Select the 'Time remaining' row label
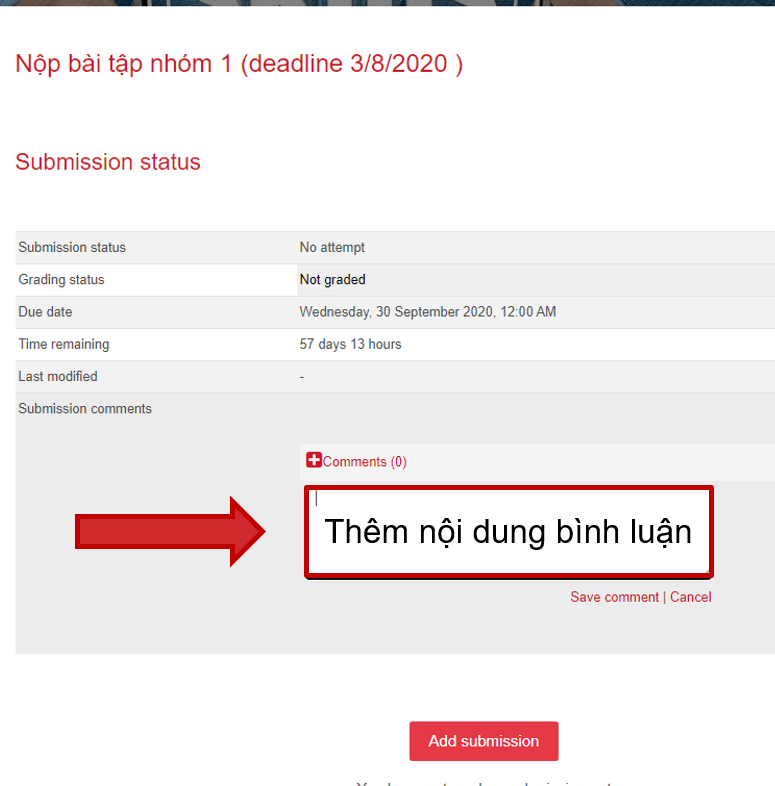 coord(64,344)
